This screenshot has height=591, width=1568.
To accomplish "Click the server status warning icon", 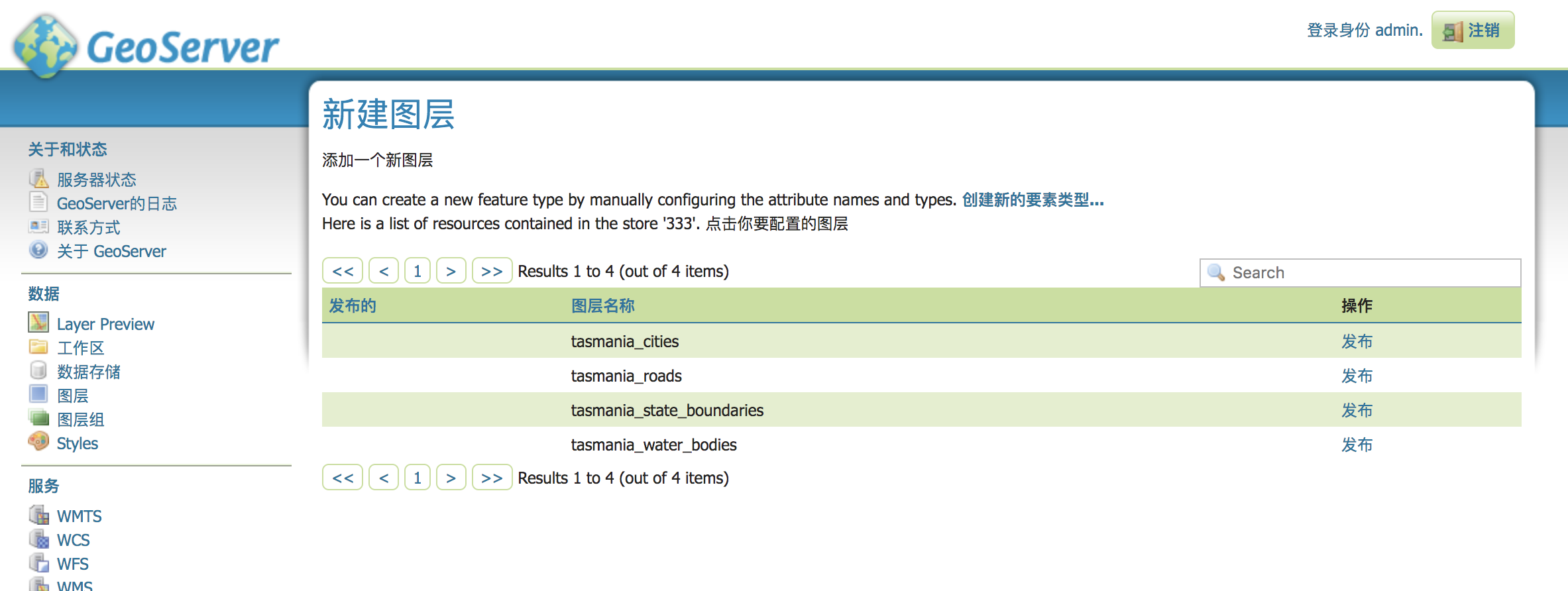I will click(x=38, y=179).
